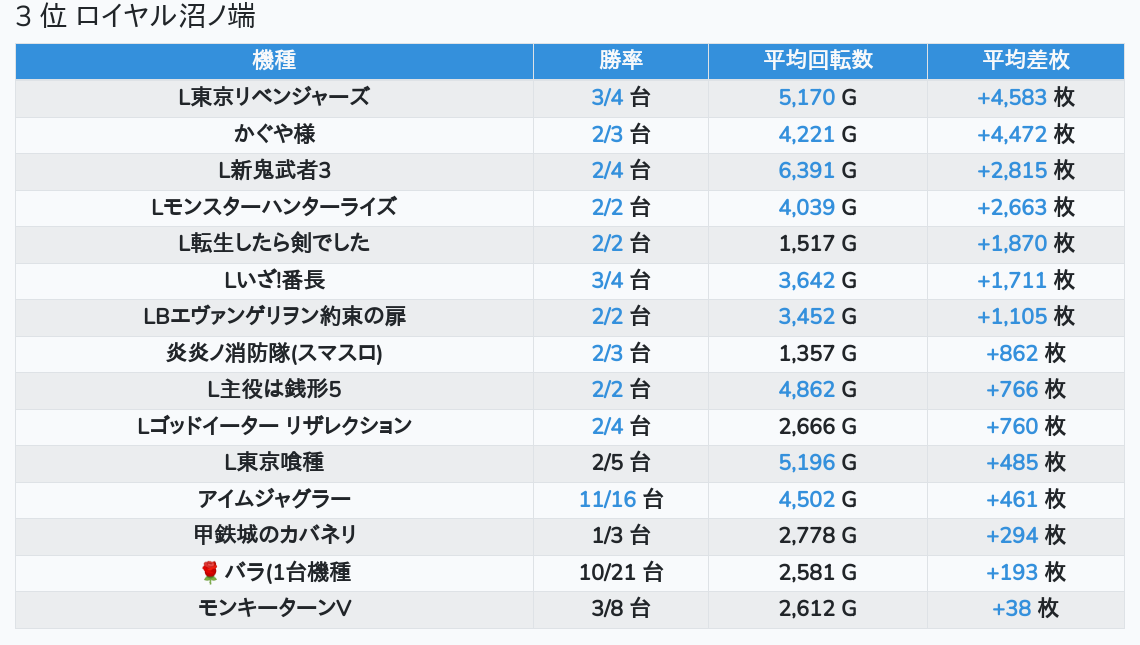Click the 平均差枚 column header

point(1025,61)
